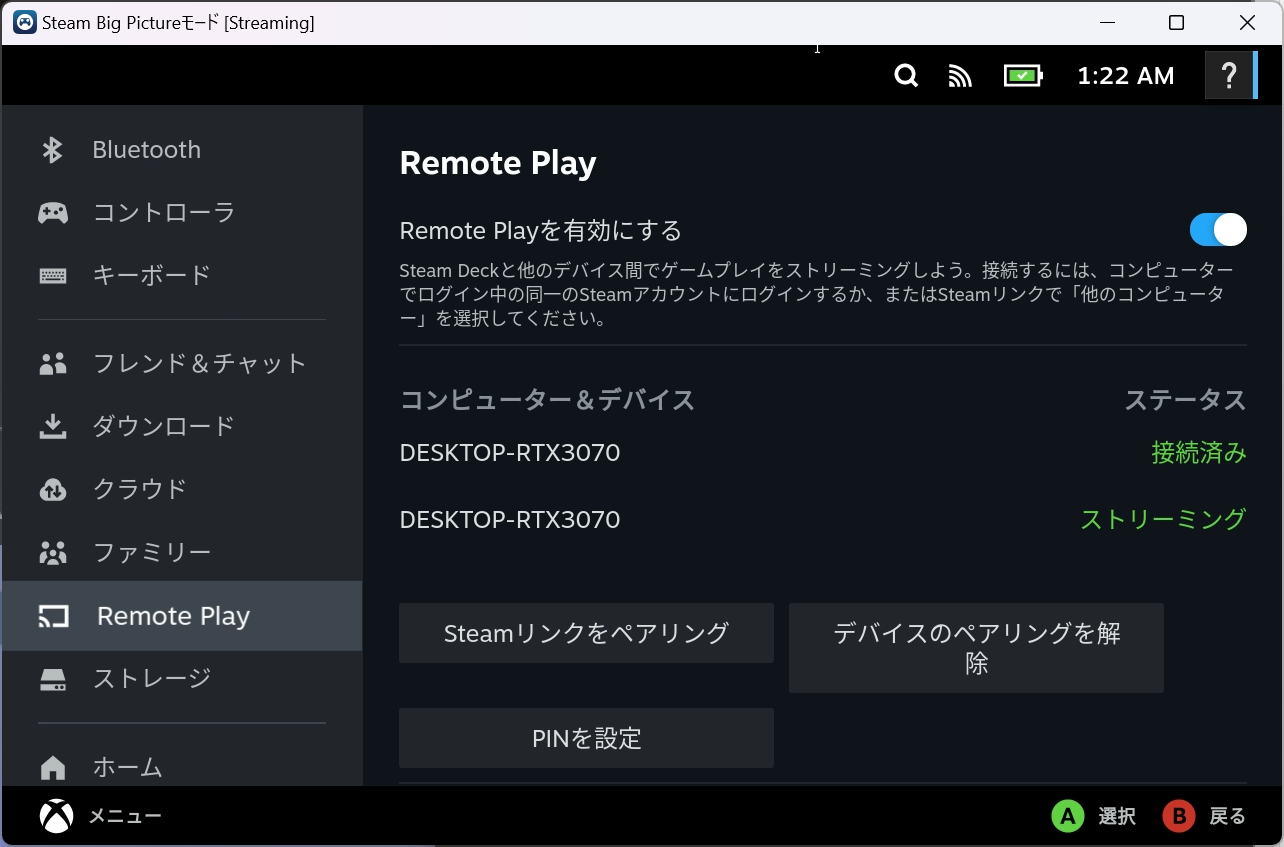Open ホーム settings
The height and width of the screenshot is (847, 1284).
(182, 768)
